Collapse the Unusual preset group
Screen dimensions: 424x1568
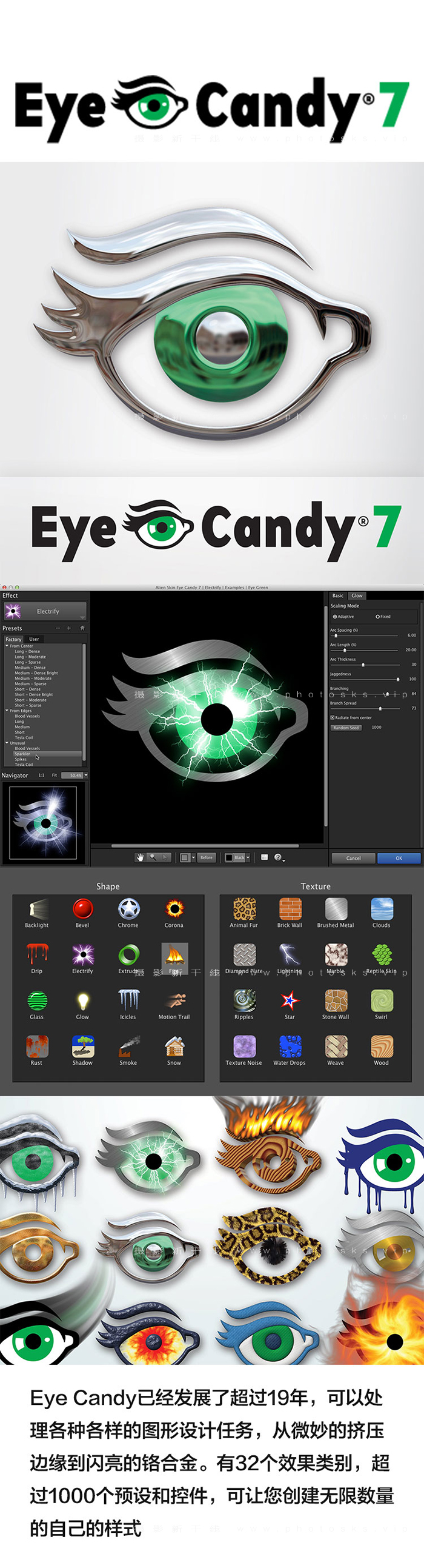coord(7,743)
